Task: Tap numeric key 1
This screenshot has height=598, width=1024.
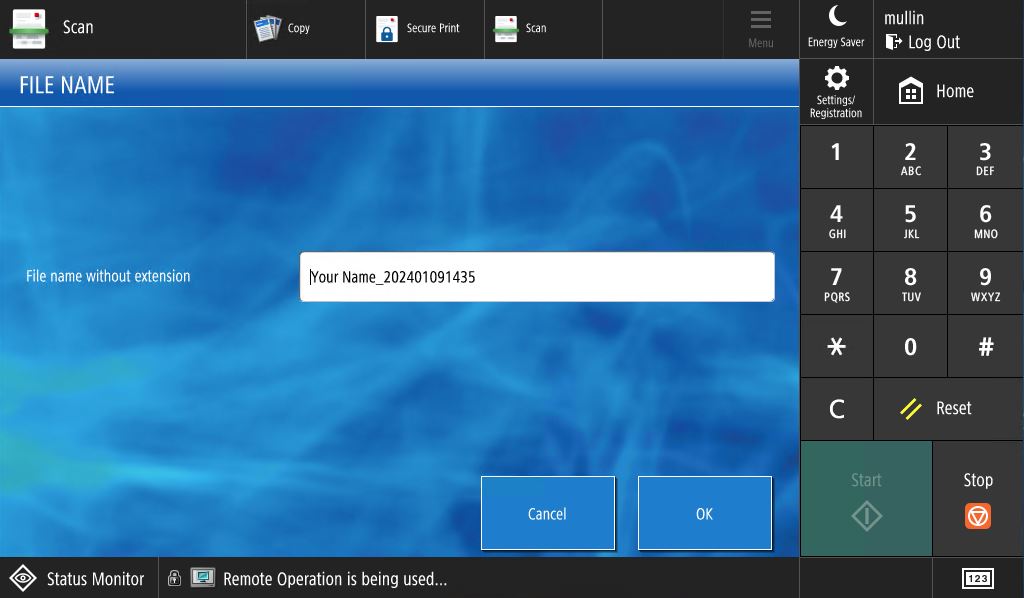Action: tap(837, 157)
